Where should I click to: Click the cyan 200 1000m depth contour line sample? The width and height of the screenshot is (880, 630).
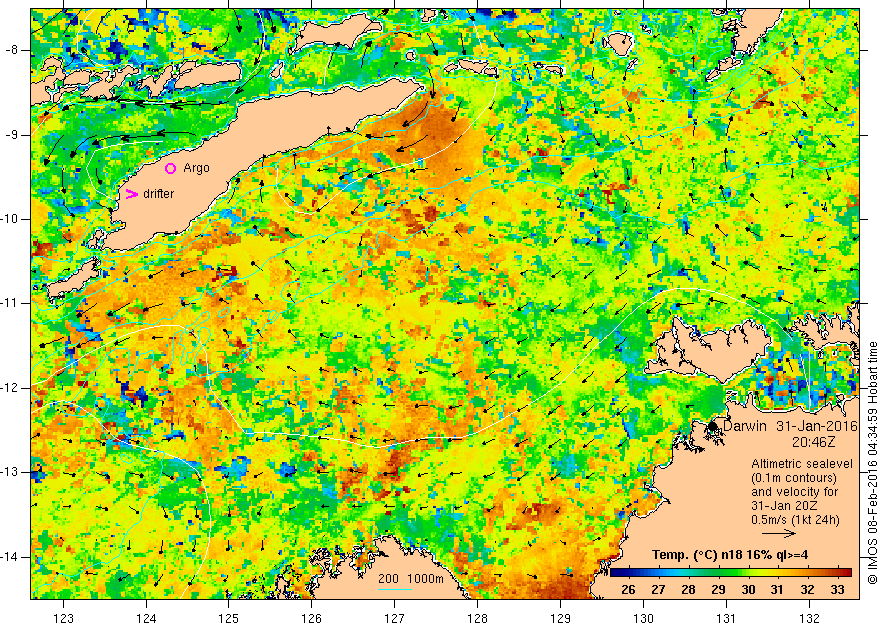click(x=395, y=589)
